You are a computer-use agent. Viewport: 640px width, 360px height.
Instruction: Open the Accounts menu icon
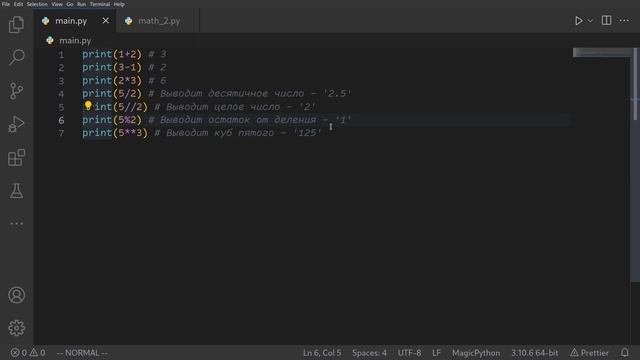click(16, 295)
